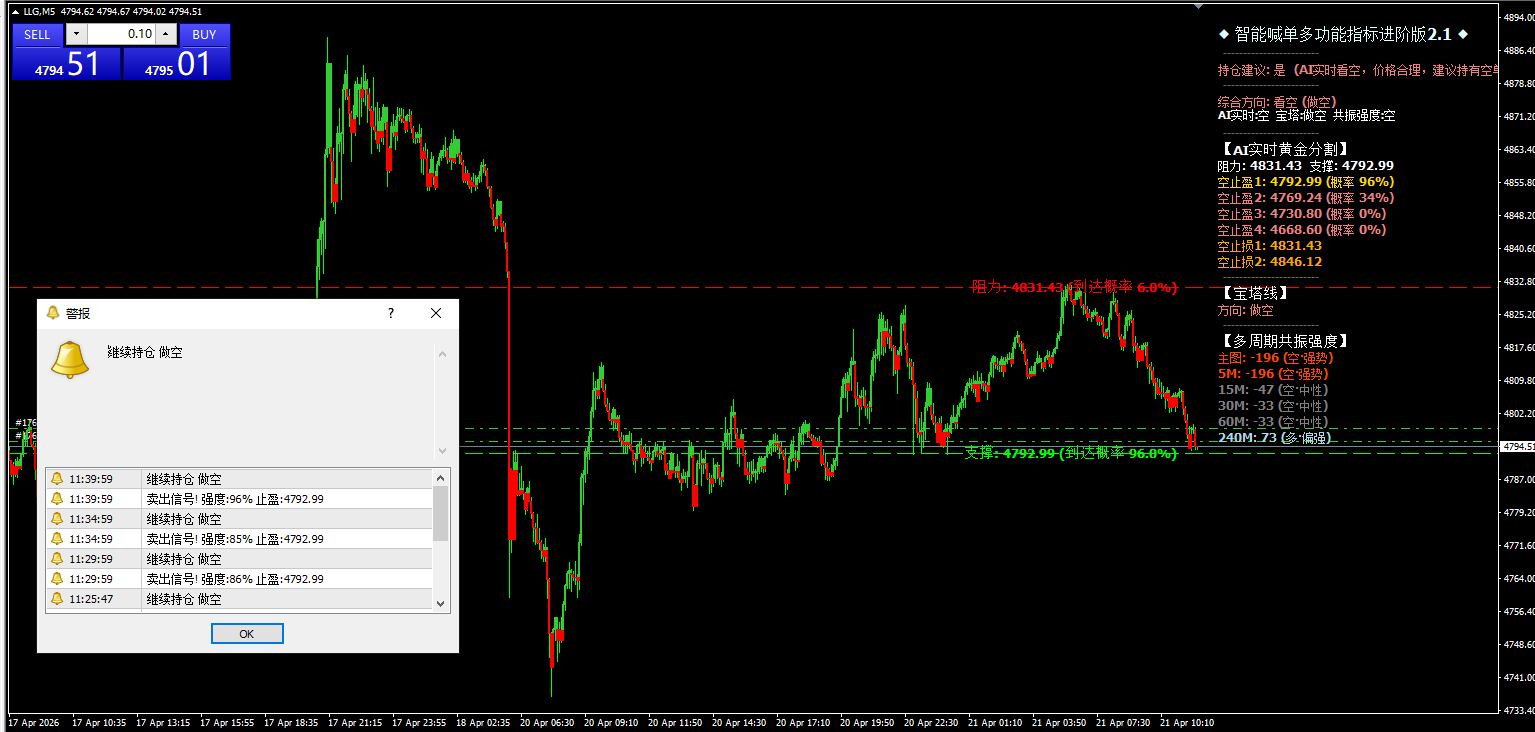Click the '主图: -196 (空·强势)' line
The width and height of the screenshot is (1535, 732).
coord(1275,357)
